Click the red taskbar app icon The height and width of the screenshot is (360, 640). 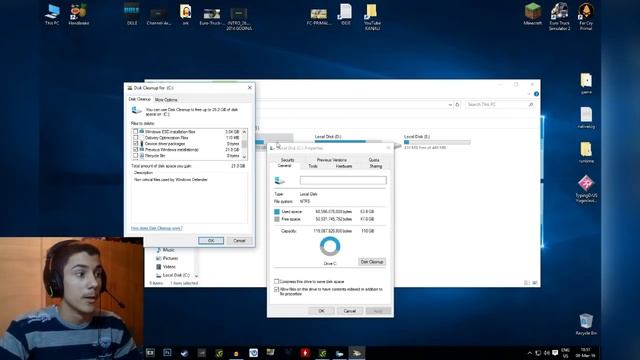click(x=305, y=353)
